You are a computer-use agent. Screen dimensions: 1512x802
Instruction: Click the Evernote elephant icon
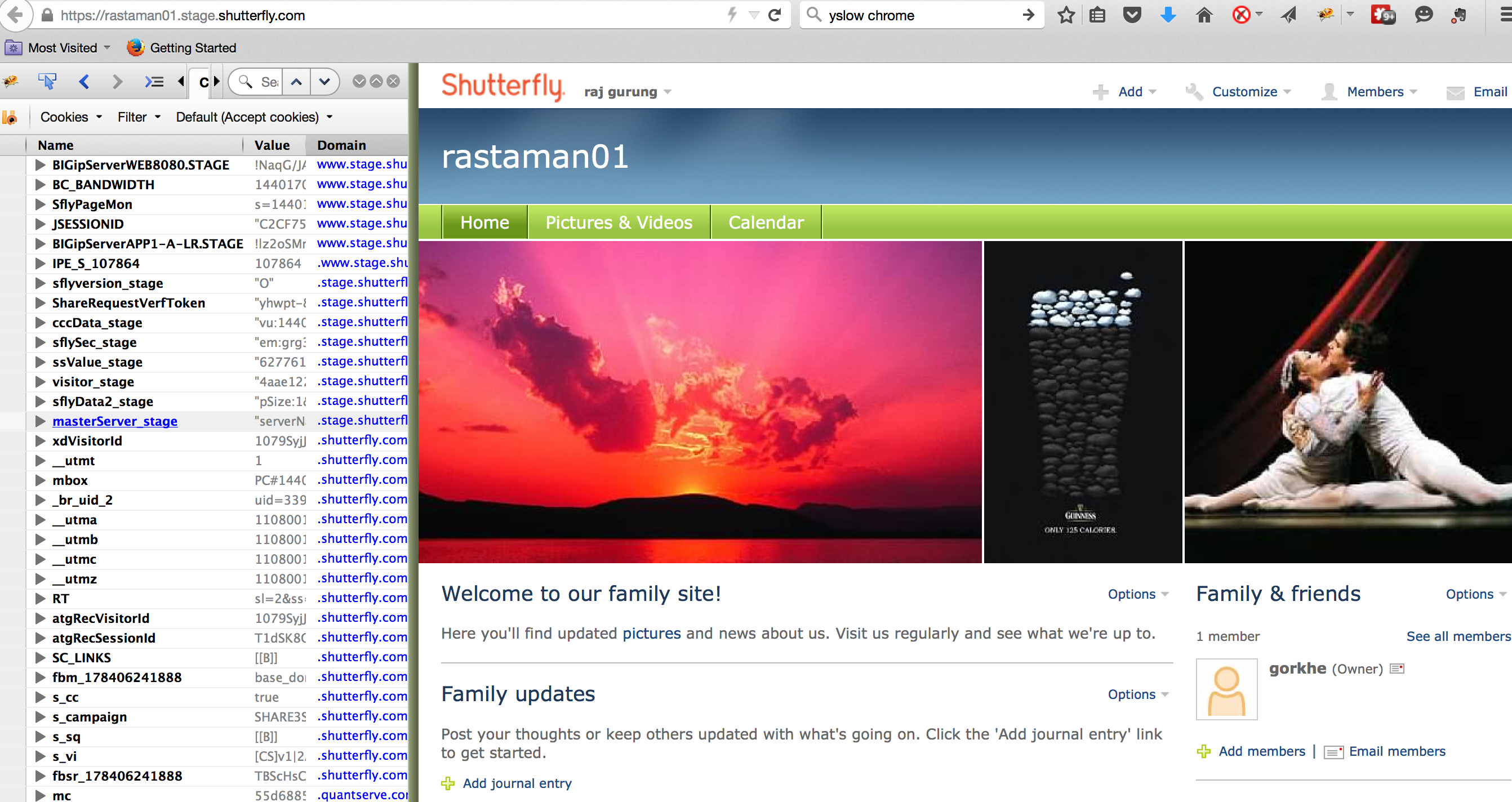[1458, 15]
